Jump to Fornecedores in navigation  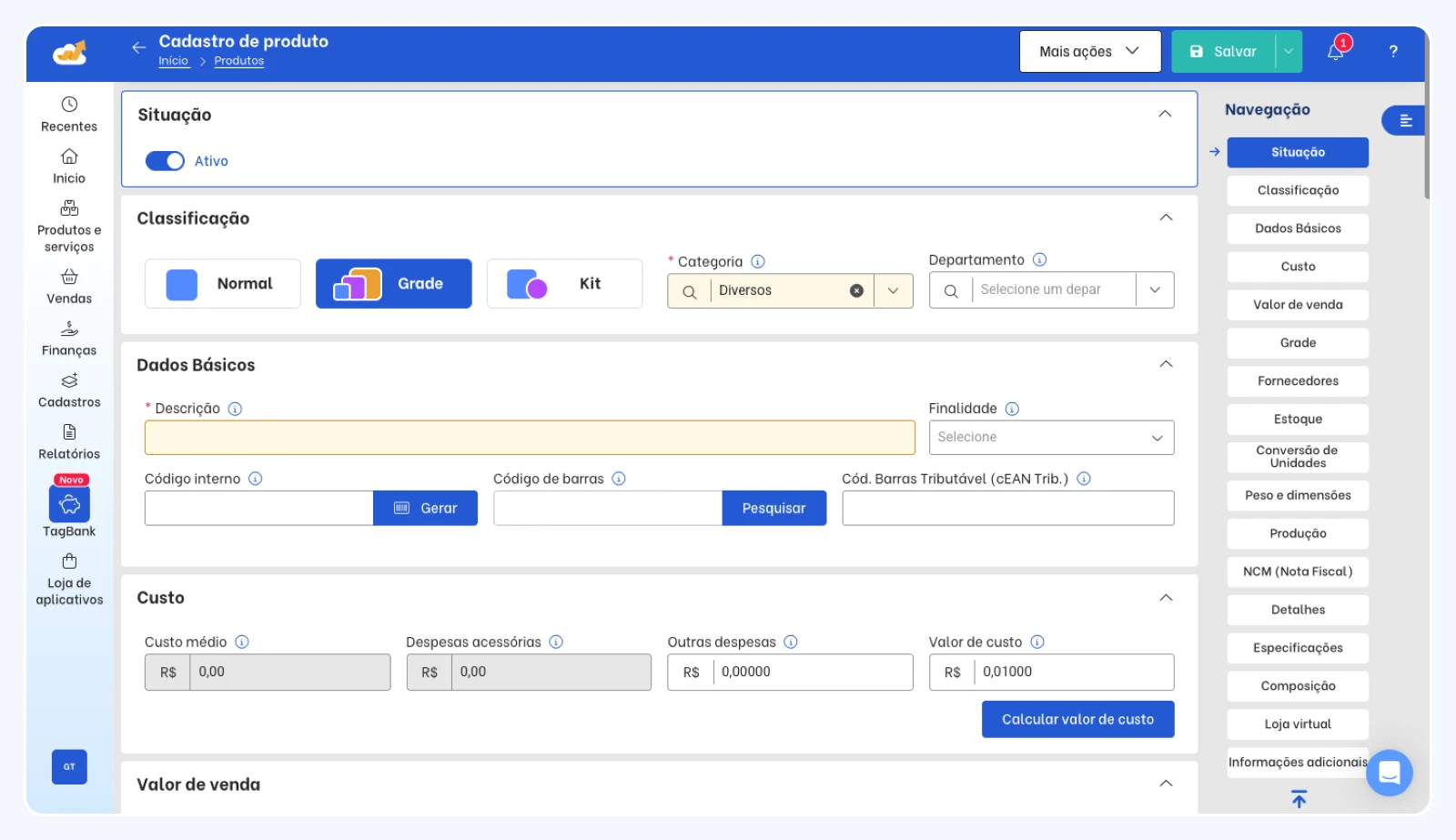(1298, 381)
